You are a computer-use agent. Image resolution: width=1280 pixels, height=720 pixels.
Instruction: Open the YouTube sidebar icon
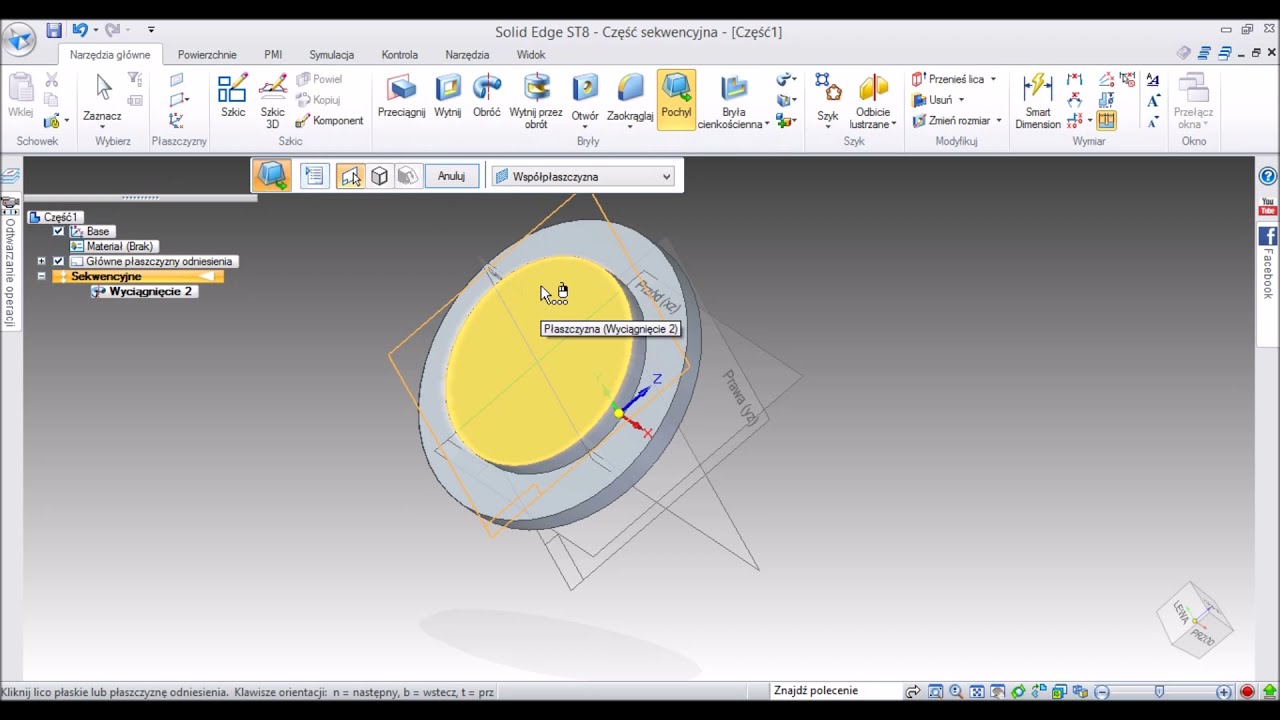(x=1268, y=207)
